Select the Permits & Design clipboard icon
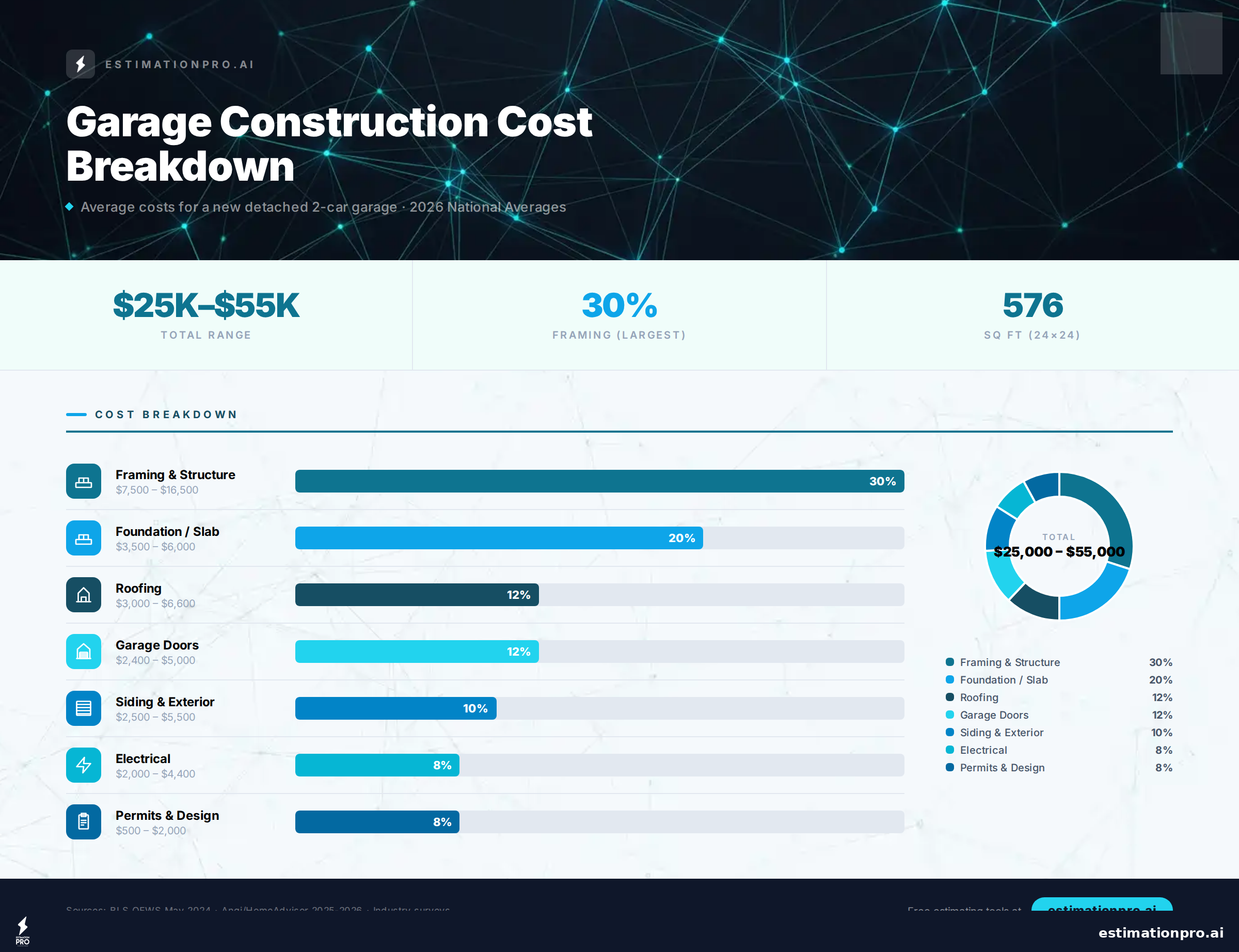The width and height of the screenshot is (1239, 952). [x=83, y=822]
